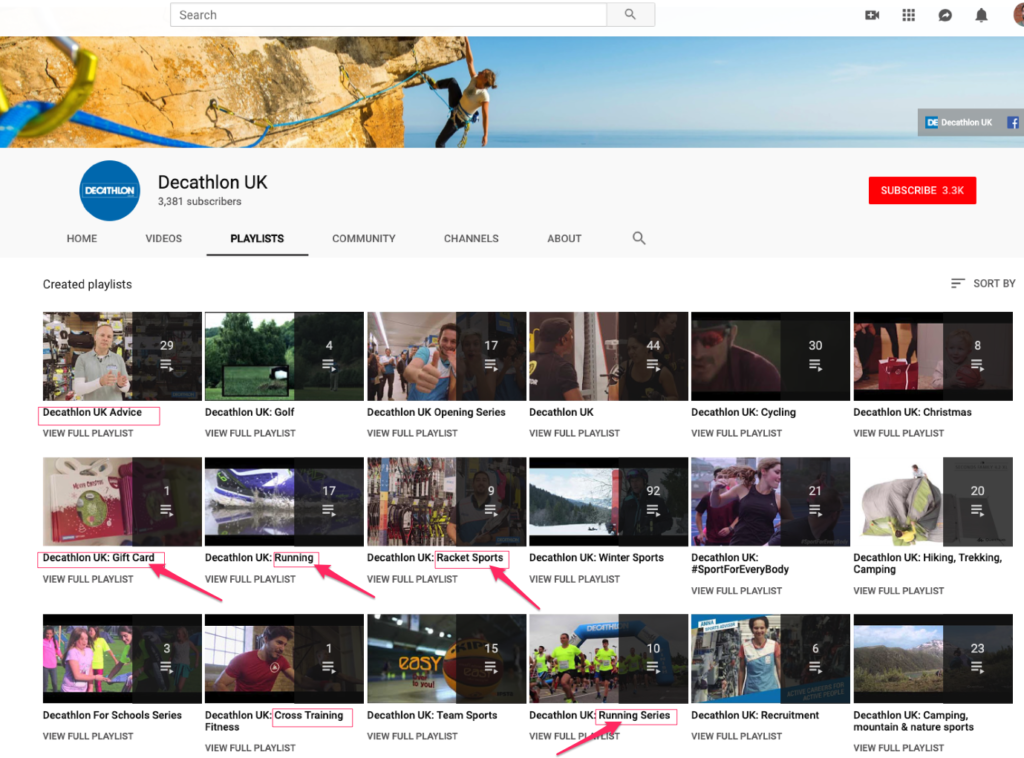This screenshot has width=1024, height=758.
Task: Click playlist icon on Opening Series thumbnail
Action: coord(491,364)
